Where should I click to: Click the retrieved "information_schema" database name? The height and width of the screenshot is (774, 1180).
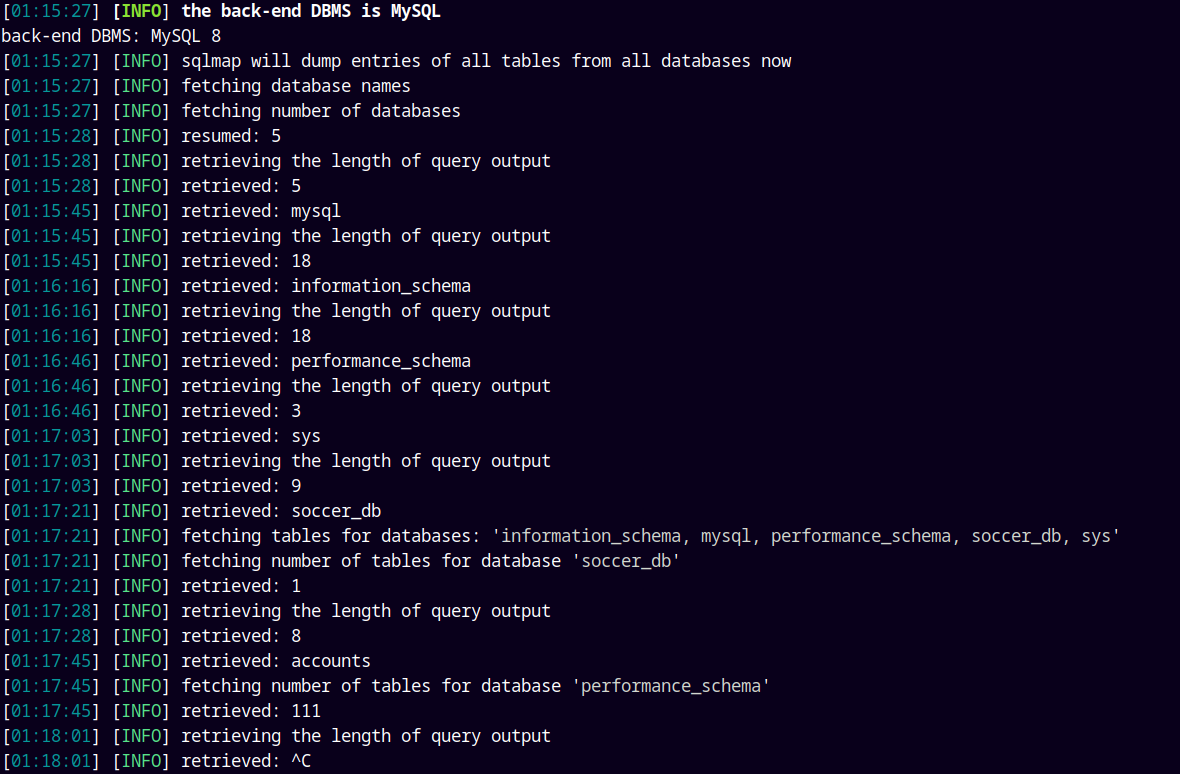tap(381, 286)
